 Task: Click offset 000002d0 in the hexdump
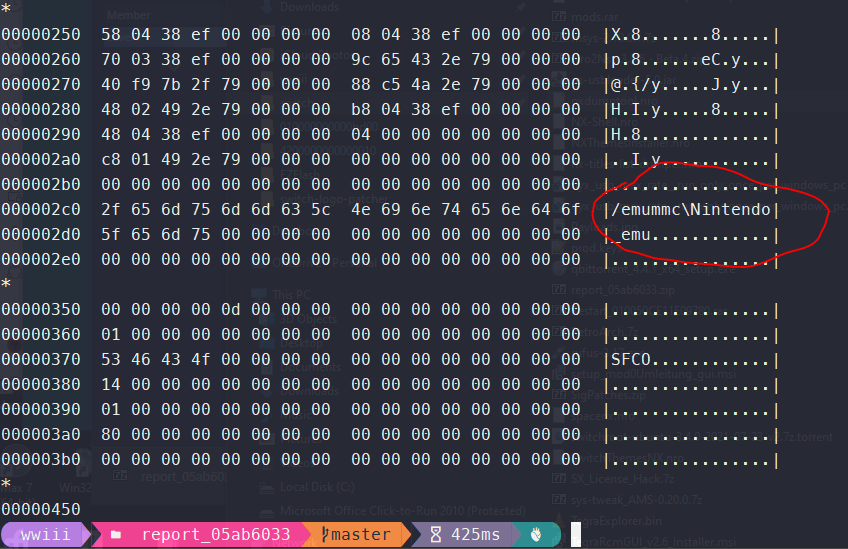(x=41, y=234)
